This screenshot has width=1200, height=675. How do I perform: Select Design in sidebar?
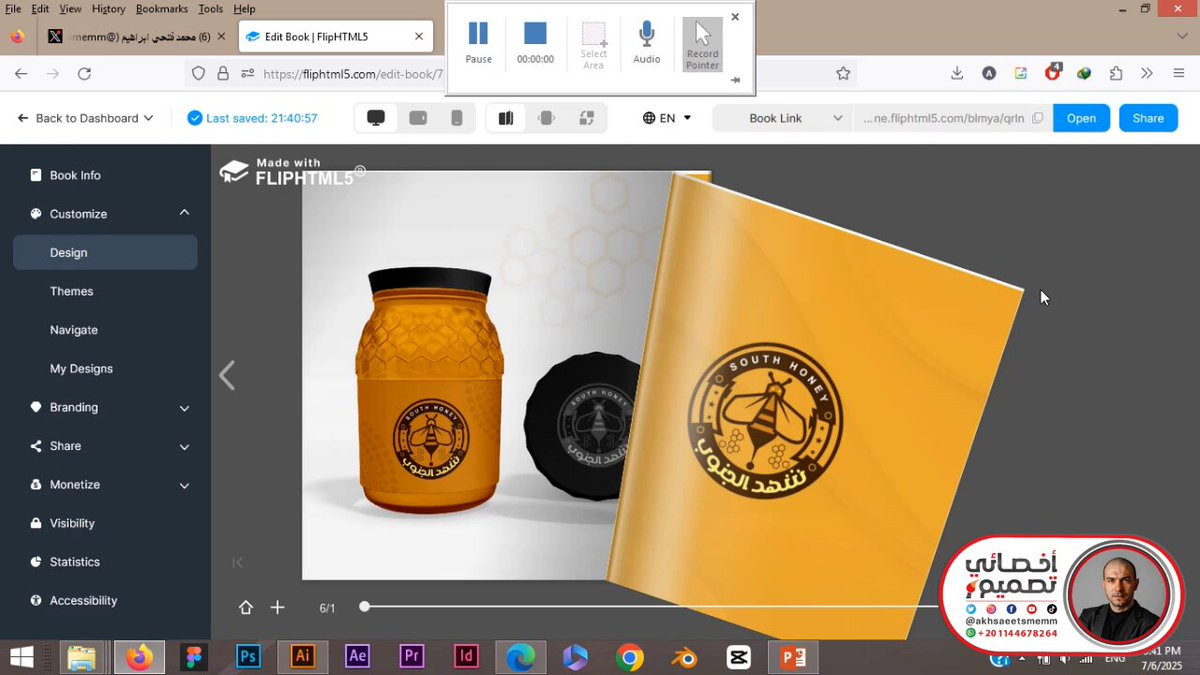point(105,253)
